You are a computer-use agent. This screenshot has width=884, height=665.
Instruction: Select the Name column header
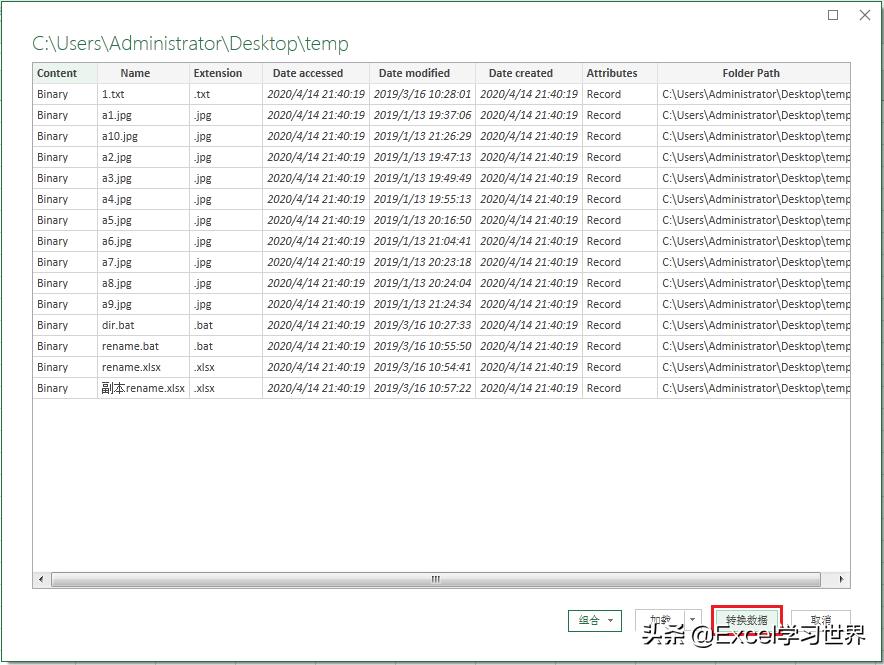[x=135, y=73]
